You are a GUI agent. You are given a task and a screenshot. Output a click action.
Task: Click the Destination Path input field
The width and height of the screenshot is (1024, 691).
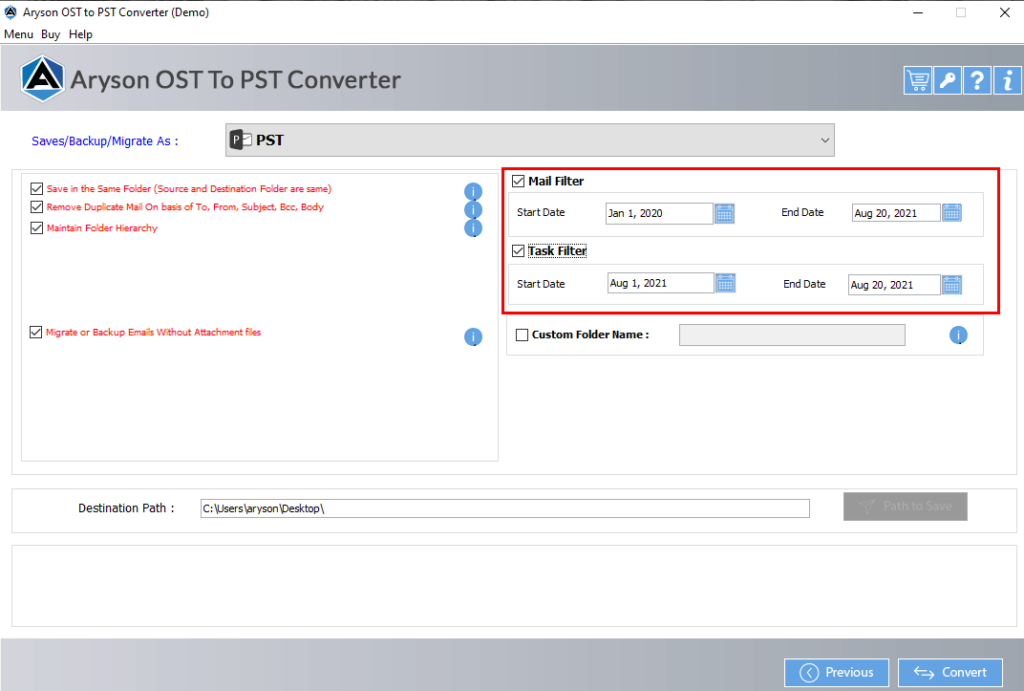click(505, 508)
